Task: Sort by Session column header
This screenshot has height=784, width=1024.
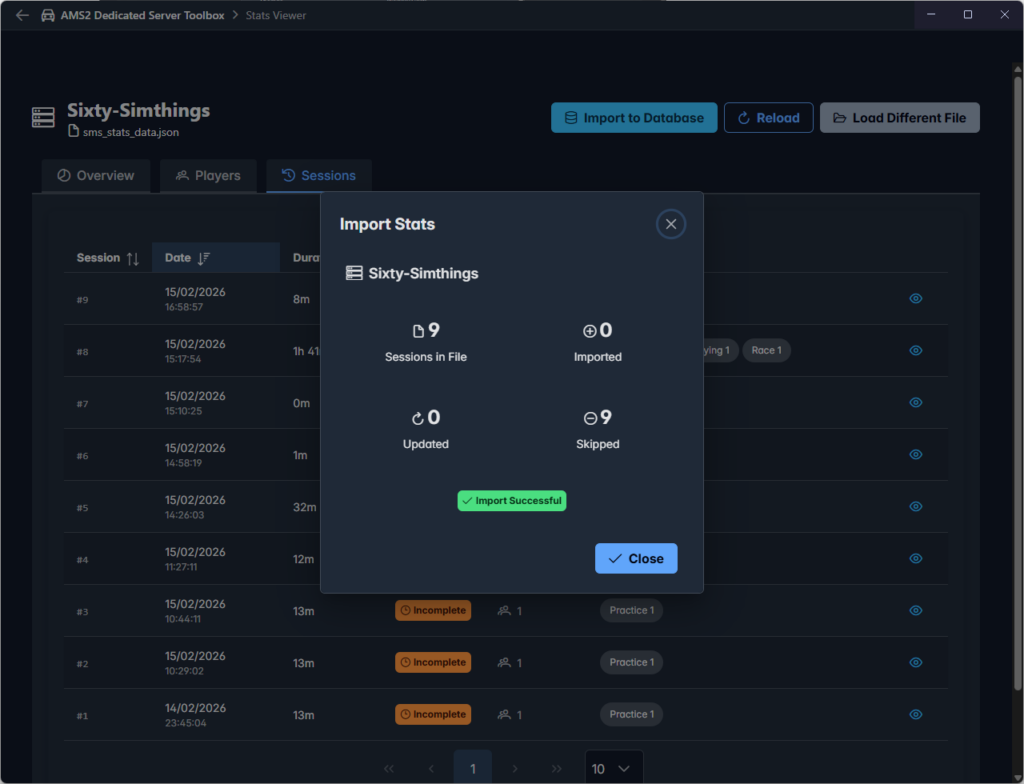Action: tap(108, 258)
